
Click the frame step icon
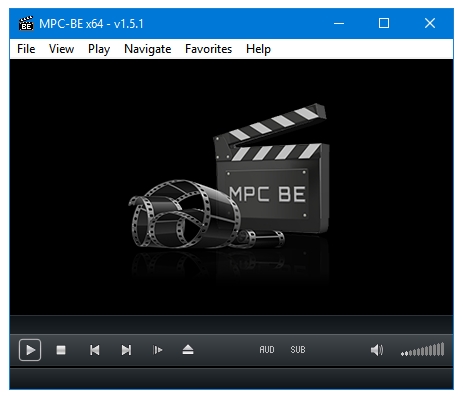(x=157, y=350)
